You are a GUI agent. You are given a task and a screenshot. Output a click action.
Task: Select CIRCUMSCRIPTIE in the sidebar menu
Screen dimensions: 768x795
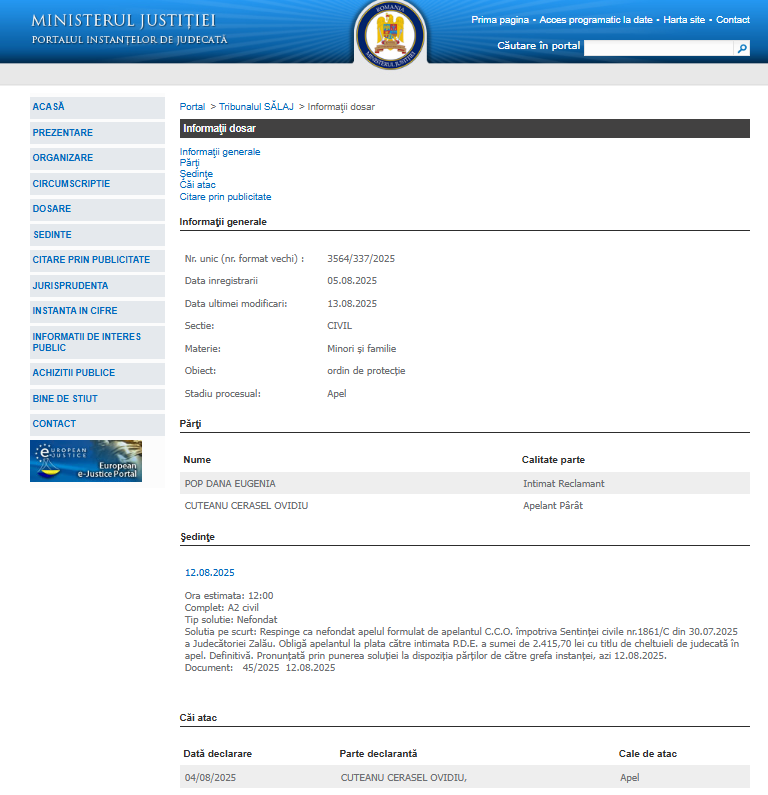click(x=97, y=184)
